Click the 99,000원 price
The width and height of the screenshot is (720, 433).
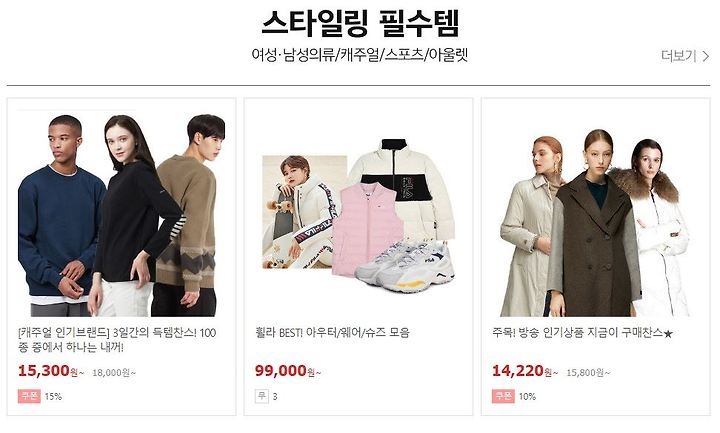click(x=288, y=371)
